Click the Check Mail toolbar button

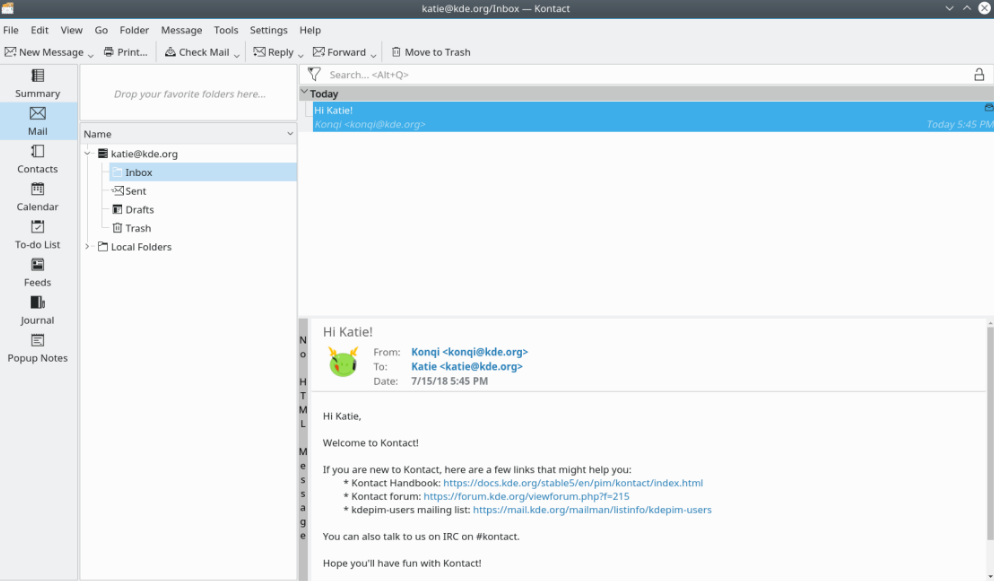(x=198, y=52)
